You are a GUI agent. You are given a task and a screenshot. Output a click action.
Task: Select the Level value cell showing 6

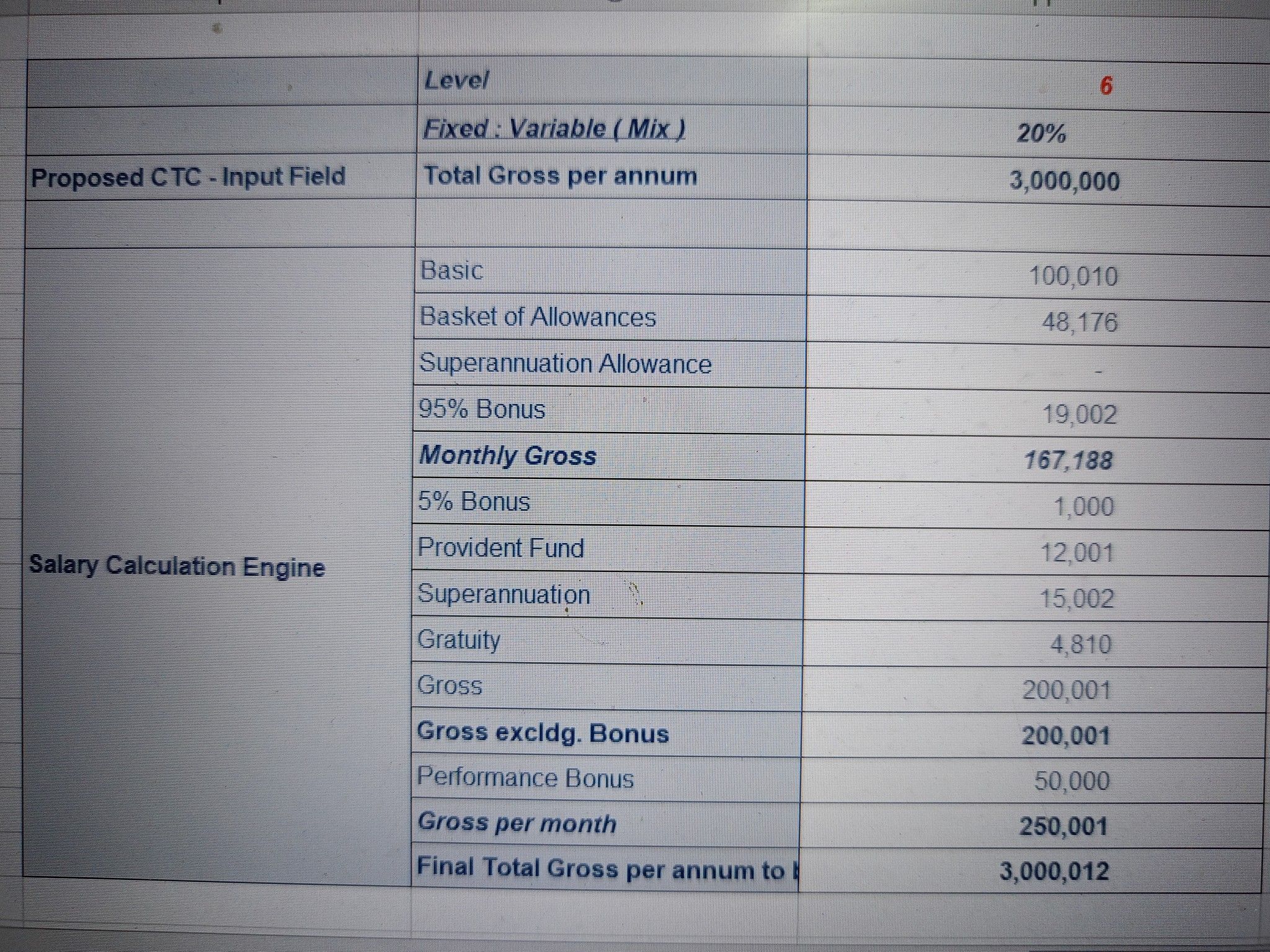point(1106,84)
